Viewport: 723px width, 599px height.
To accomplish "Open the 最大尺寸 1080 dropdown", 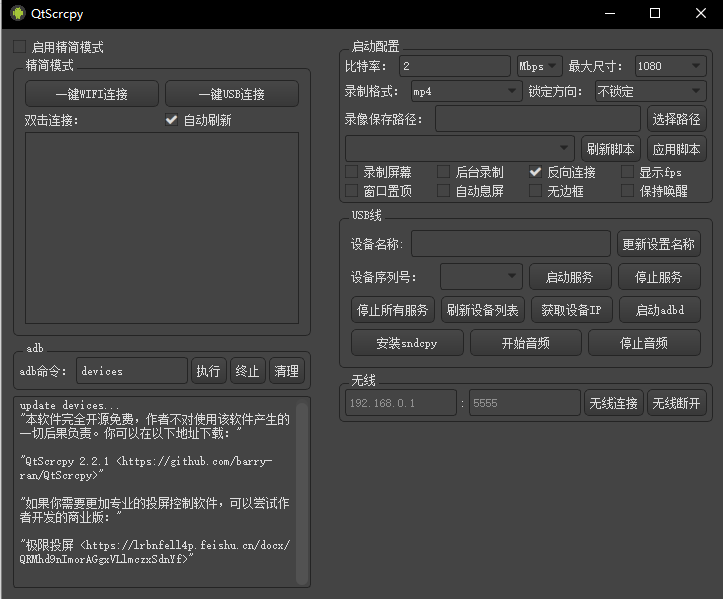I will 670,66.
